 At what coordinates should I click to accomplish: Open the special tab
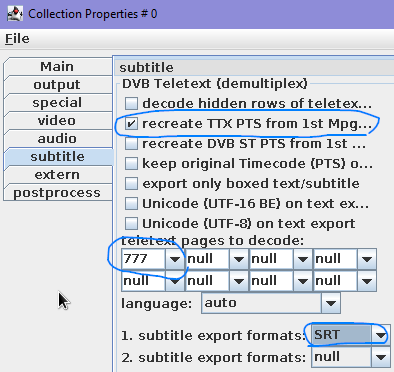(57, 103)
